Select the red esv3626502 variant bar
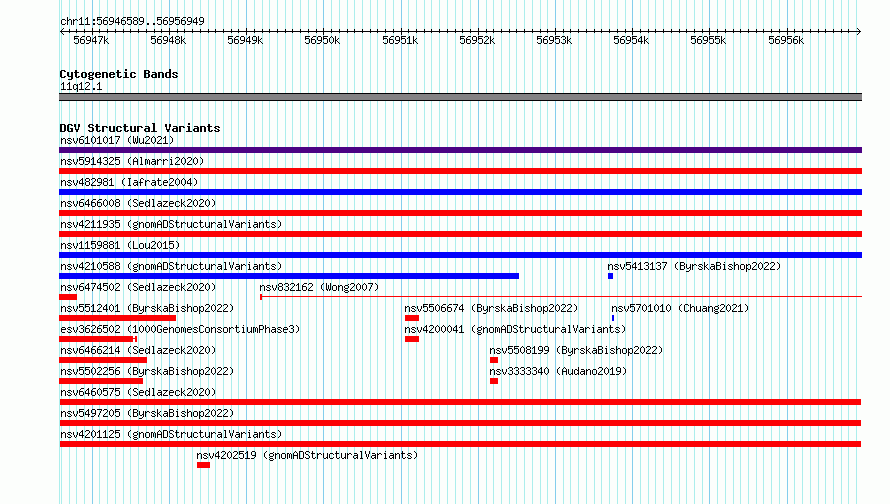890x504 pixels. click(98, 339)
